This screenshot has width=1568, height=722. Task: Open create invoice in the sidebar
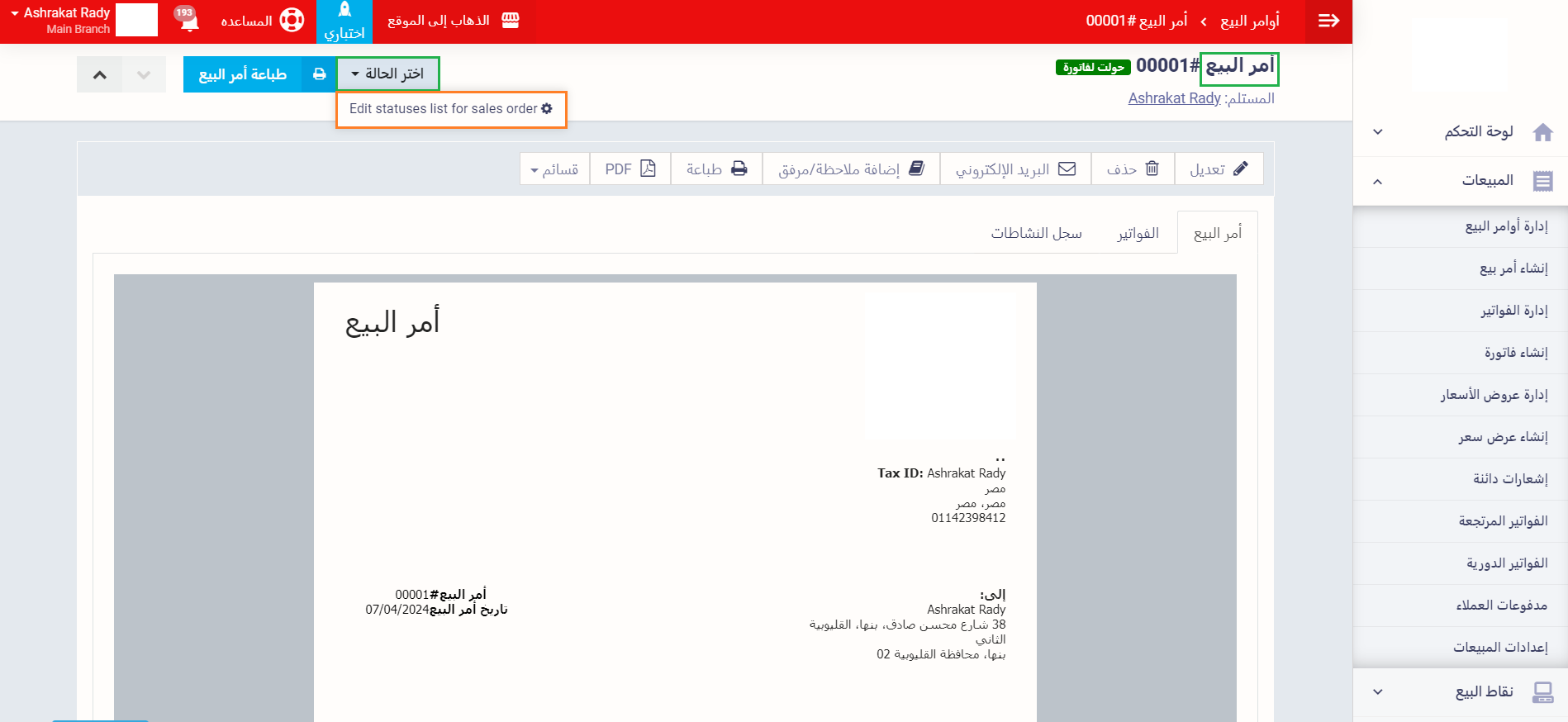[x=1515, y=353]
